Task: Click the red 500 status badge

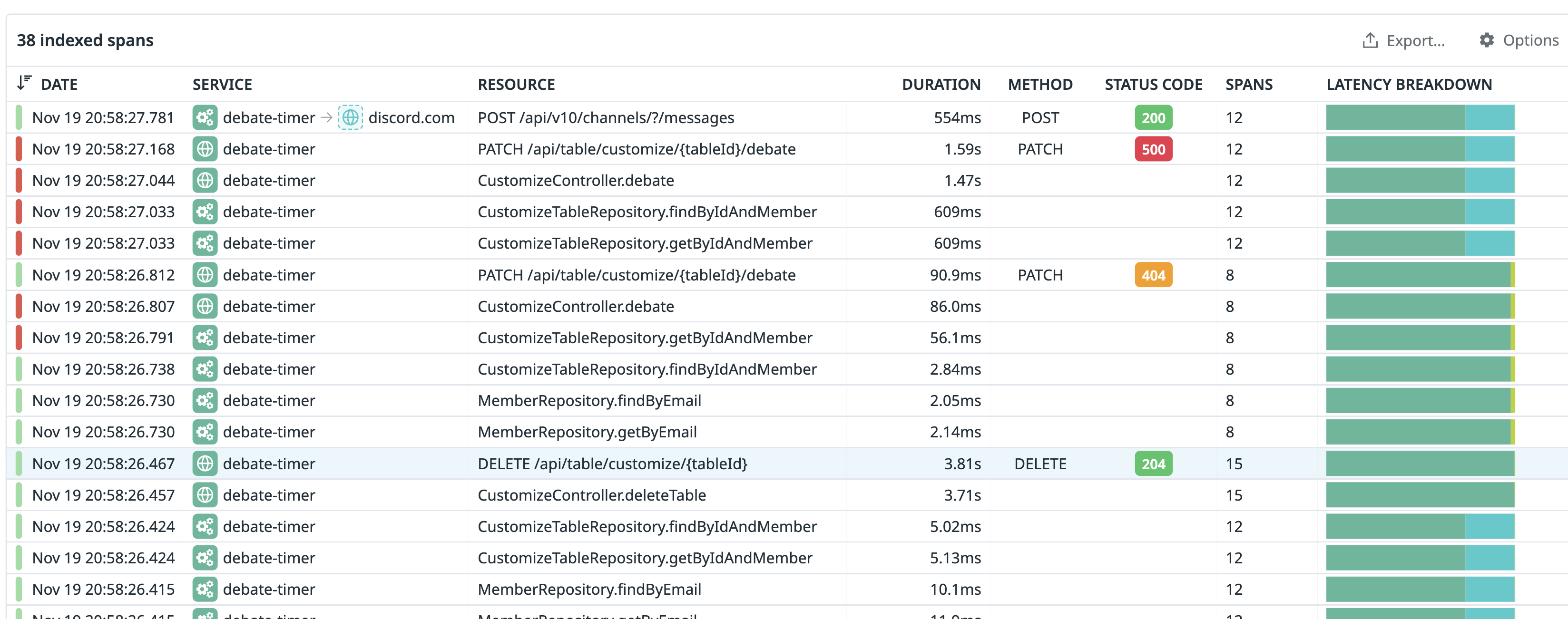Action: (1153, 149)
